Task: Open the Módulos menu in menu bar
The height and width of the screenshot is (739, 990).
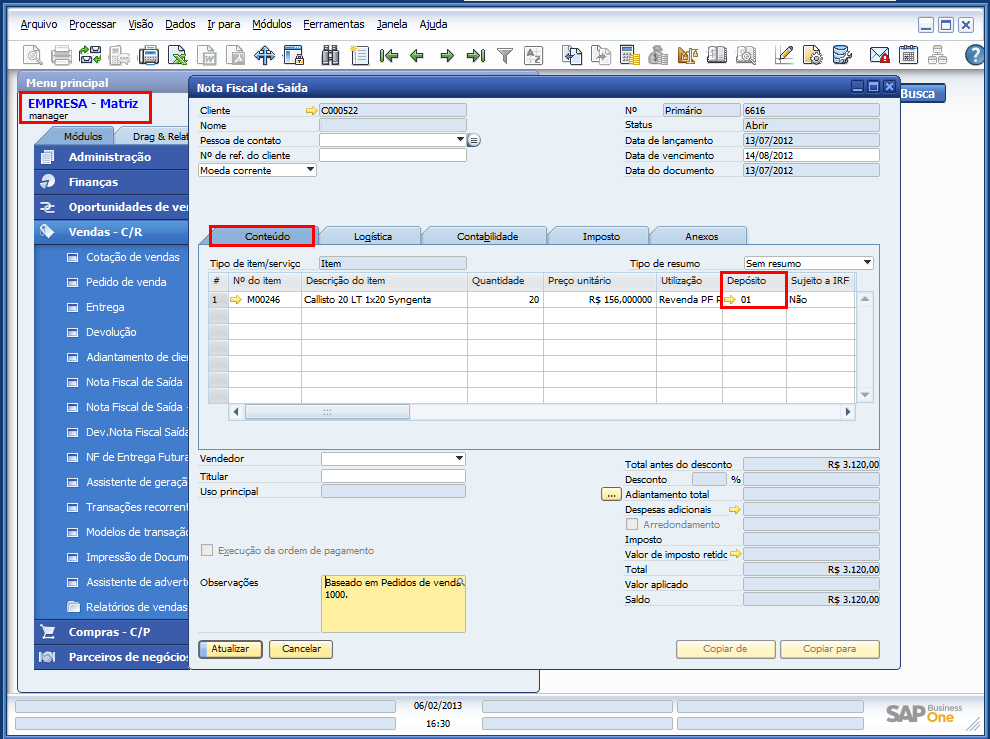Action: [x=271, y=24]
